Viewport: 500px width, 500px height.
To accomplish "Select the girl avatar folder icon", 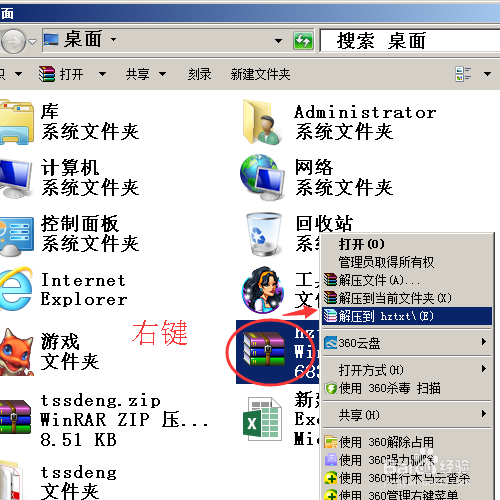I will (x=263, y=289).
